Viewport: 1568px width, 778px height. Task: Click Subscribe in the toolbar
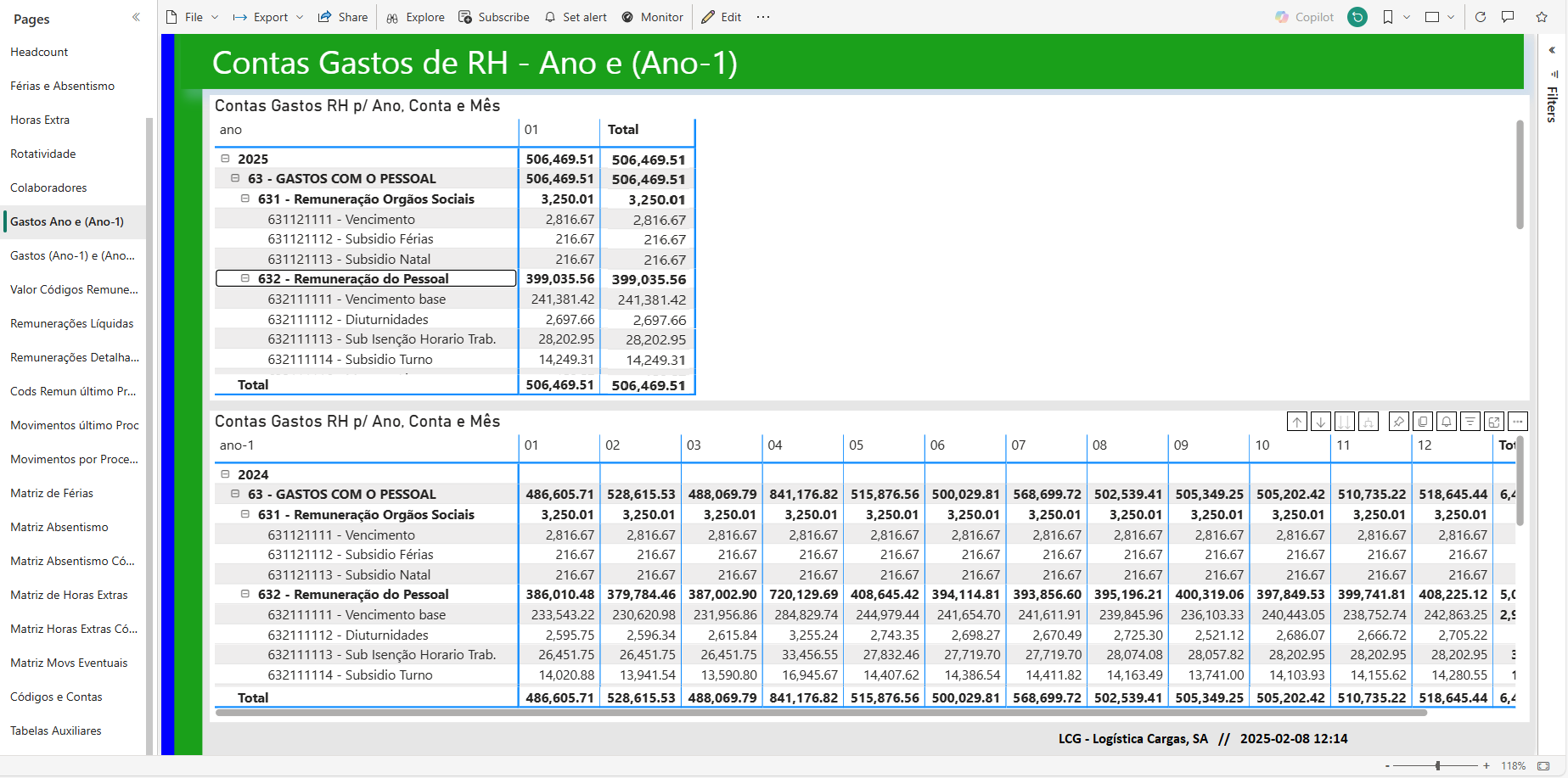tap(494, 17)
